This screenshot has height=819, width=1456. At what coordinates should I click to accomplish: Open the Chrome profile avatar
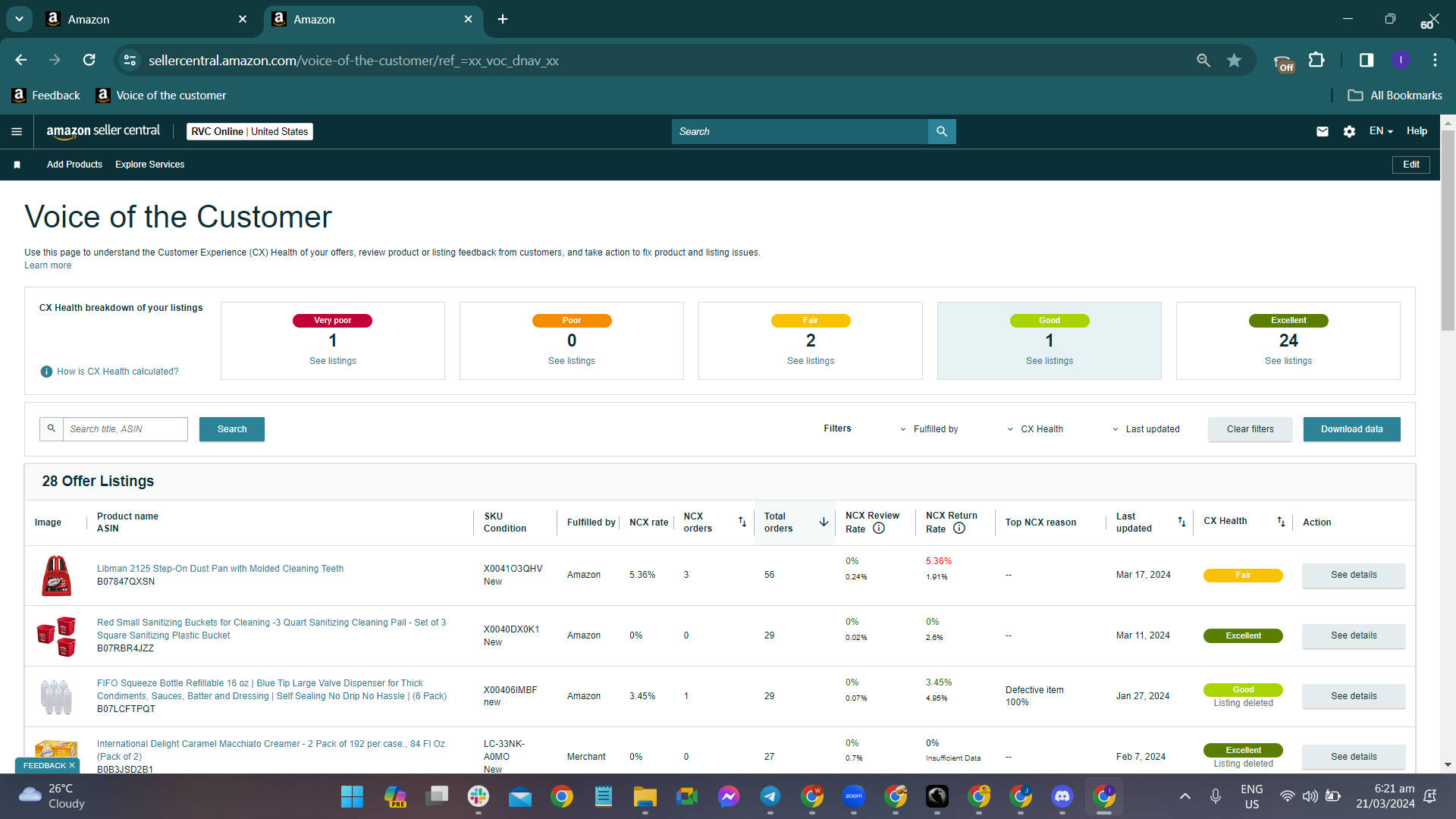coord(1401,60)
